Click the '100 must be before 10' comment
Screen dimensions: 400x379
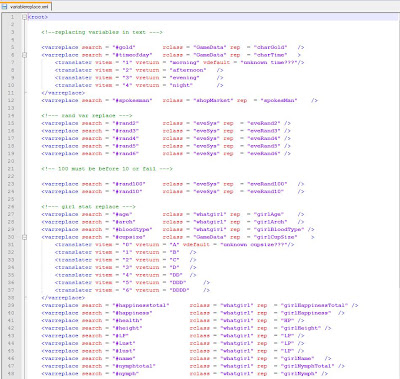[x=107, y=169]
